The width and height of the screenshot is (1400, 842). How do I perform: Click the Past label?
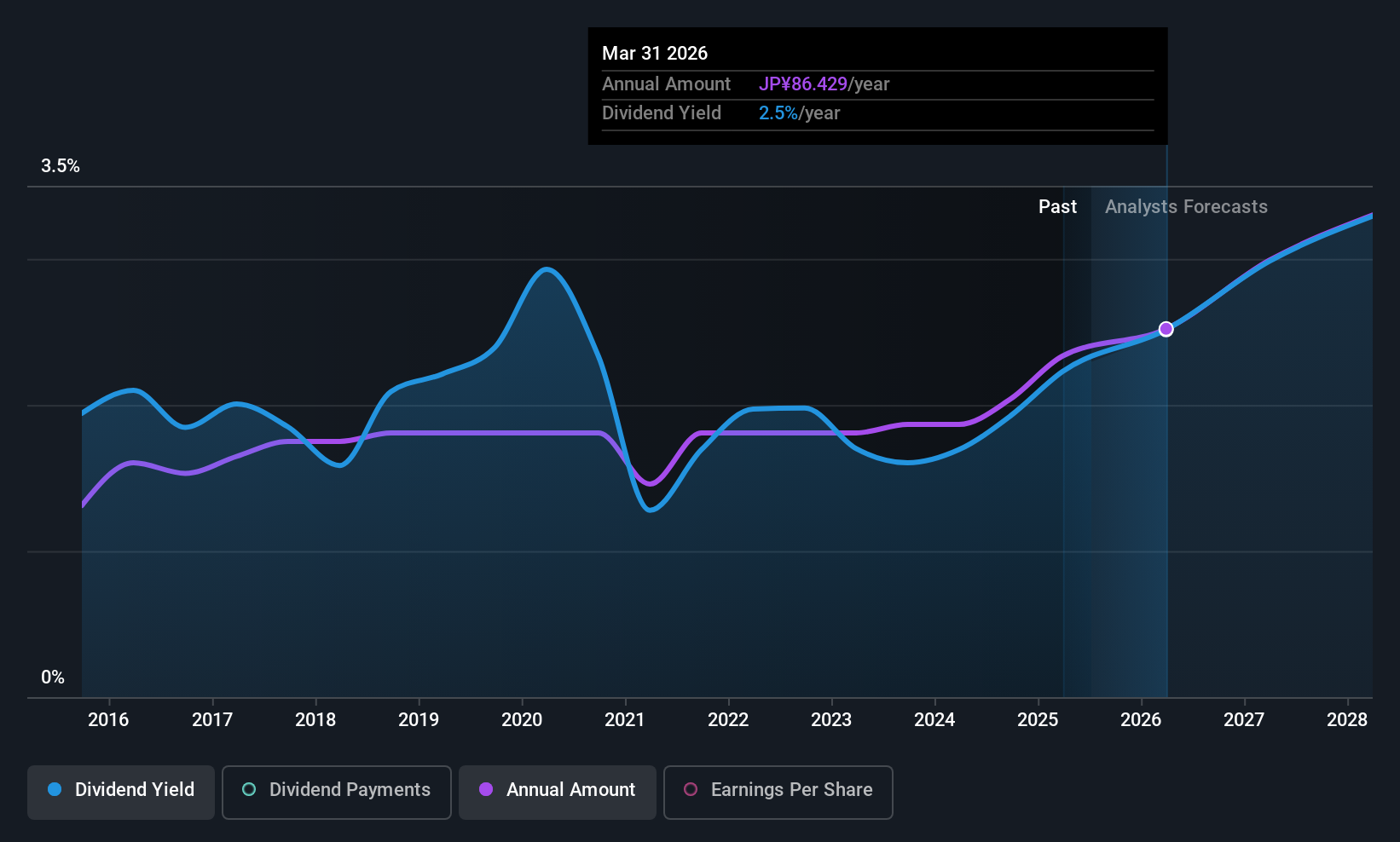[1057, 206]
